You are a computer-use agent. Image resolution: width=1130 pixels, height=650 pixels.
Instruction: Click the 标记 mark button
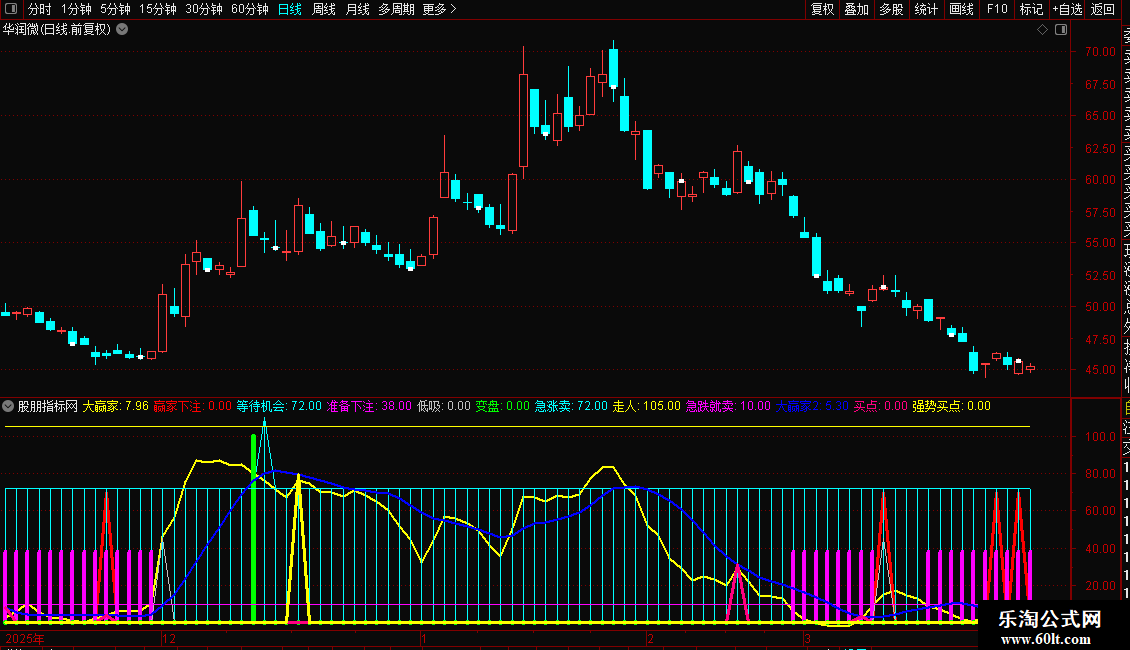(1031, 9)
